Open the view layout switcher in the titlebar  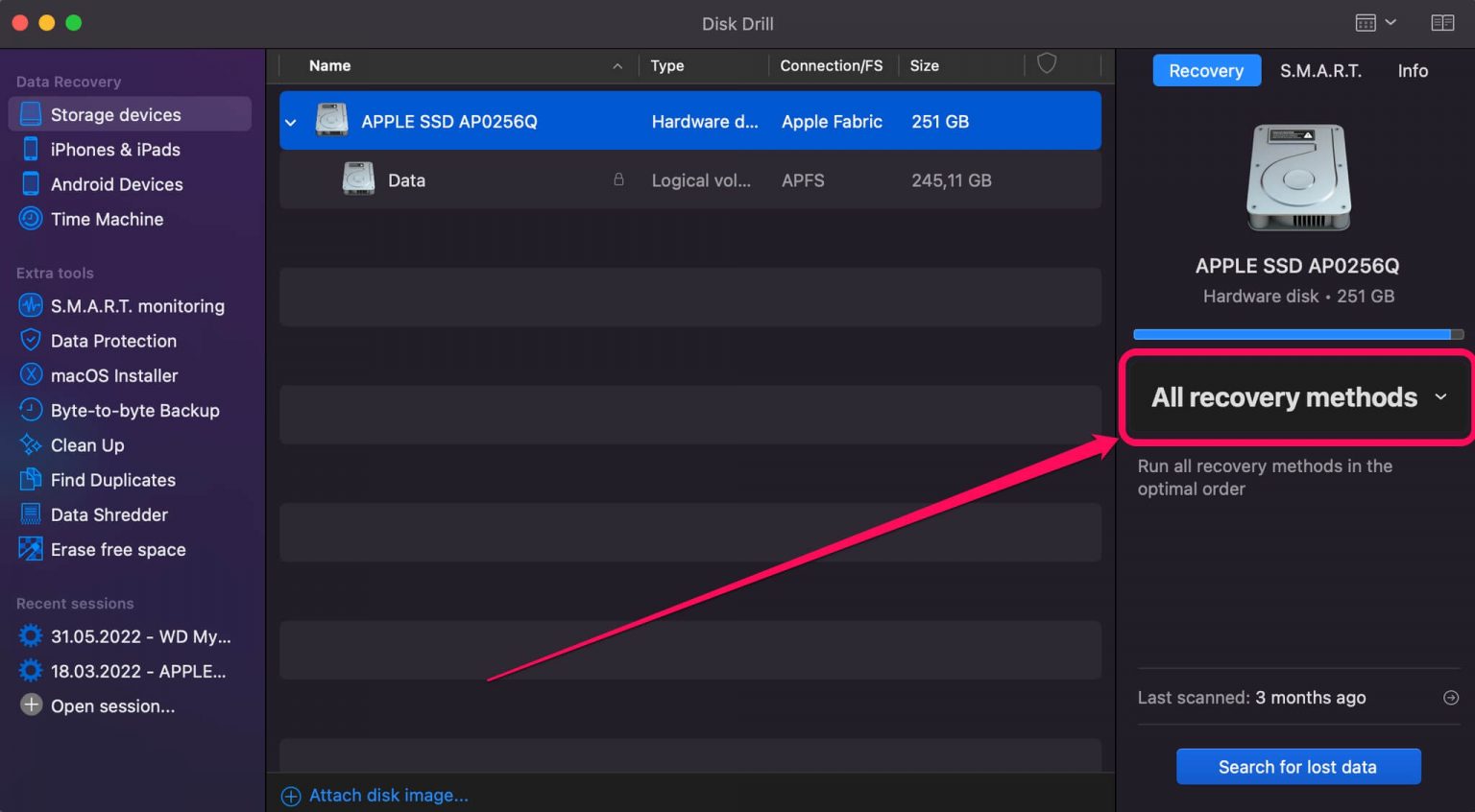click(1374, 22)
